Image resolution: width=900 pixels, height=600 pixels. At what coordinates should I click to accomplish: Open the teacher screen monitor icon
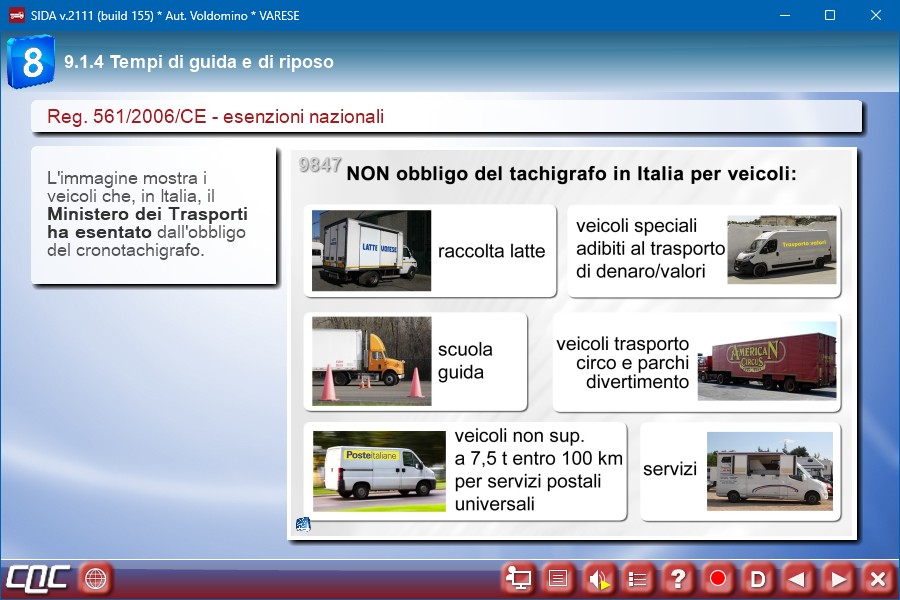[519, 578]
